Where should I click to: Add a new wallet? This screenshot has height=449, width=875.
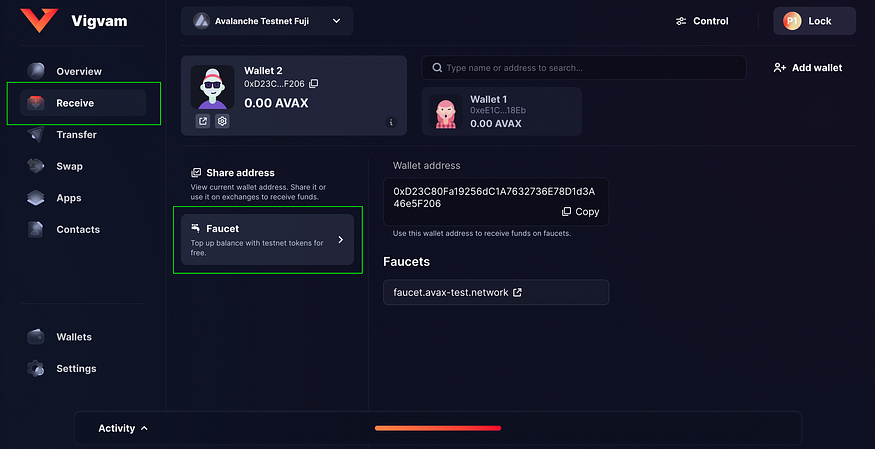pyautogui.click(x=807, y=67)
